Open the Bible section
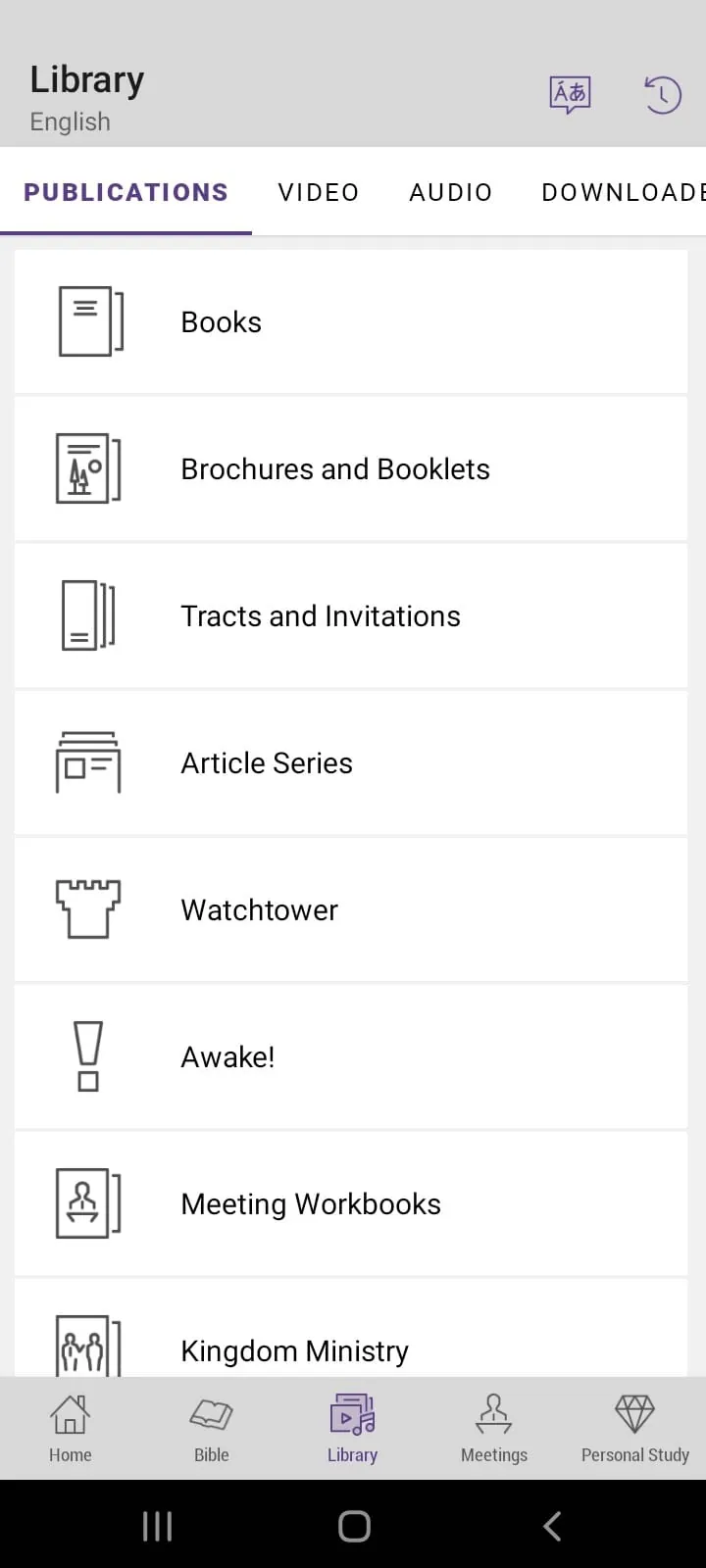Image resolution: width=706 pixels, height=1568 pixels. 212,1428
